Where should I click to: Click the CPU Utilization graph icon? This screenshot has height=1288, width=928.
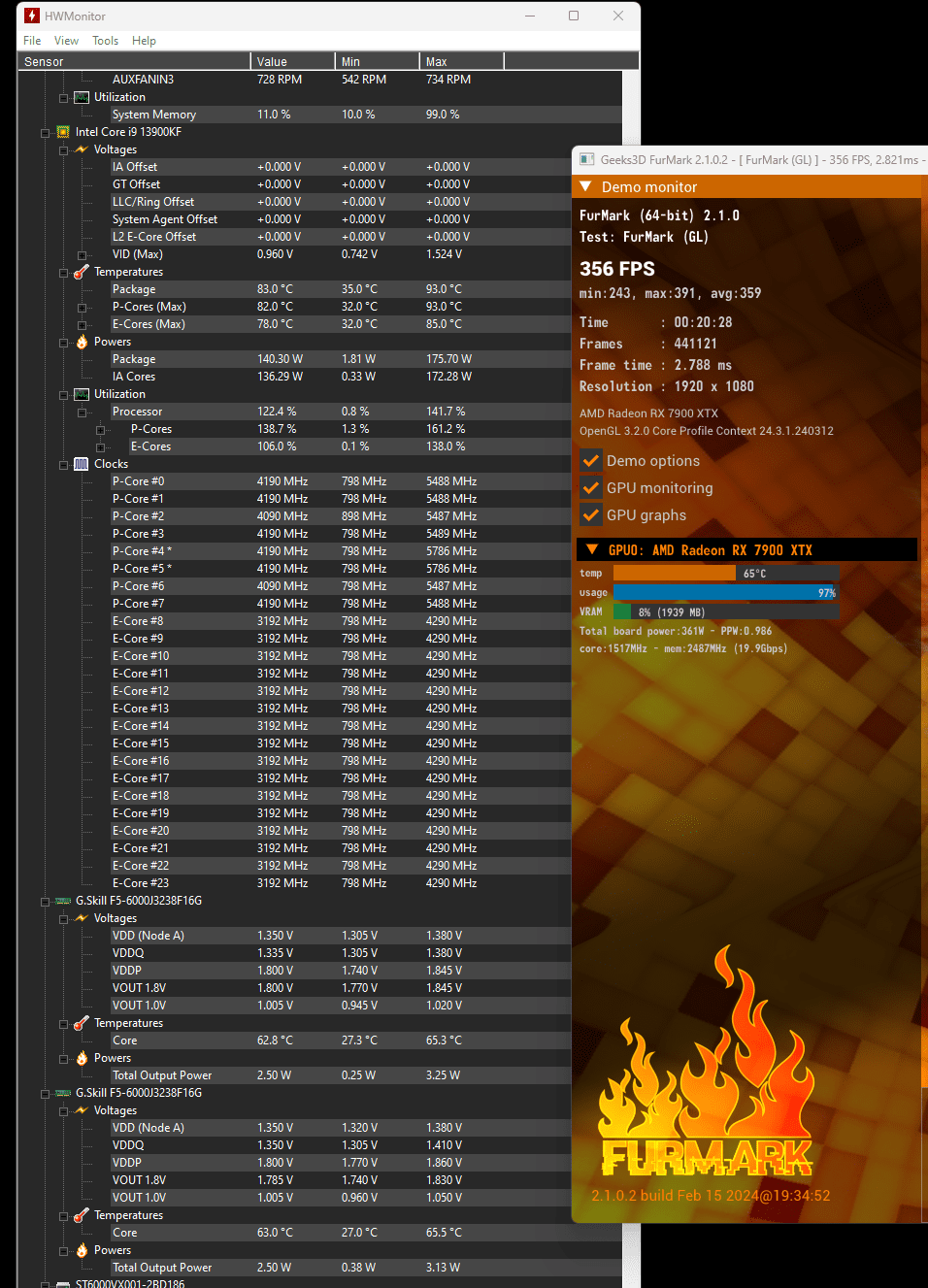82,394
